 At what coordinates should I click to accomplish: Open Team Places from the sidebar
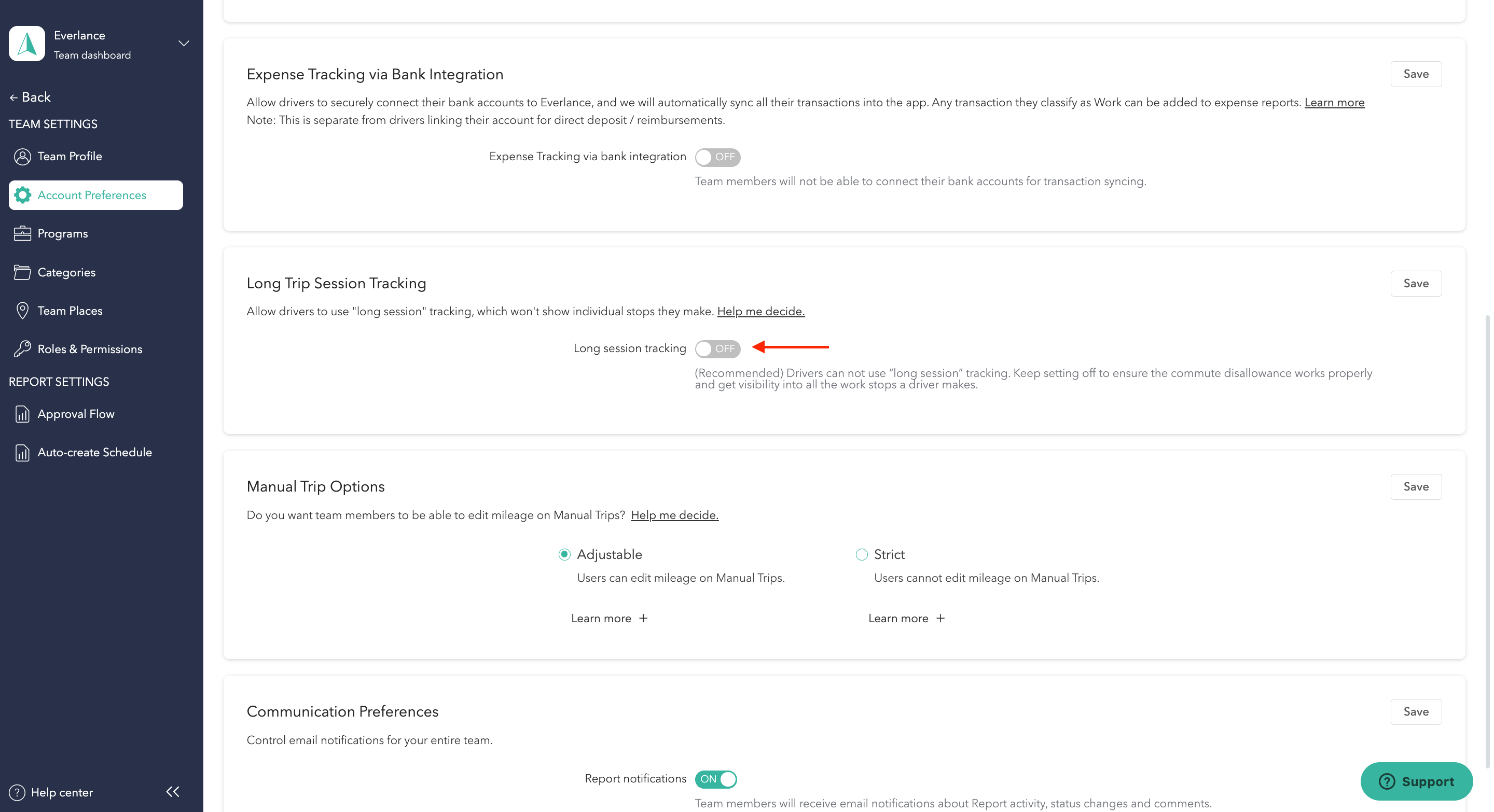pyautogui.click(x=70, y=310)
